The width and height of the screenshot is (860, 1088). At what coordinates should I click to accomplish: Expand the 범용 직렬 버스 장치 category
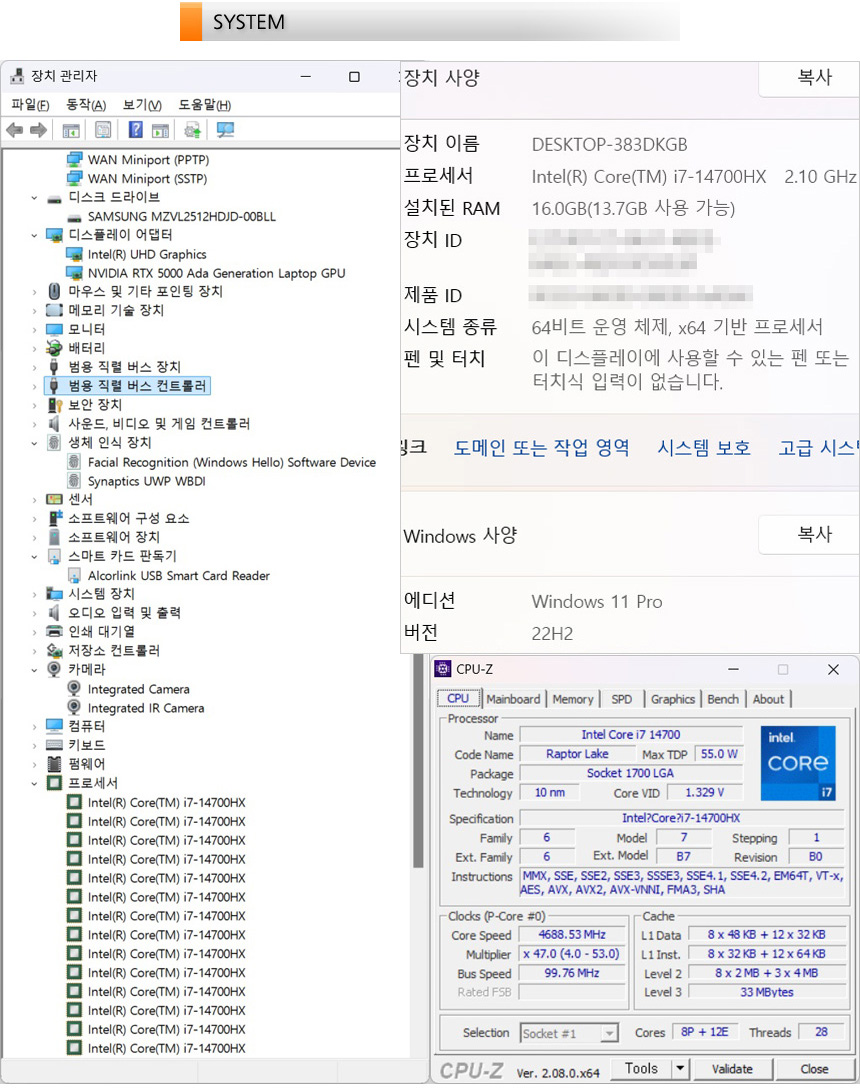[34, 367]
